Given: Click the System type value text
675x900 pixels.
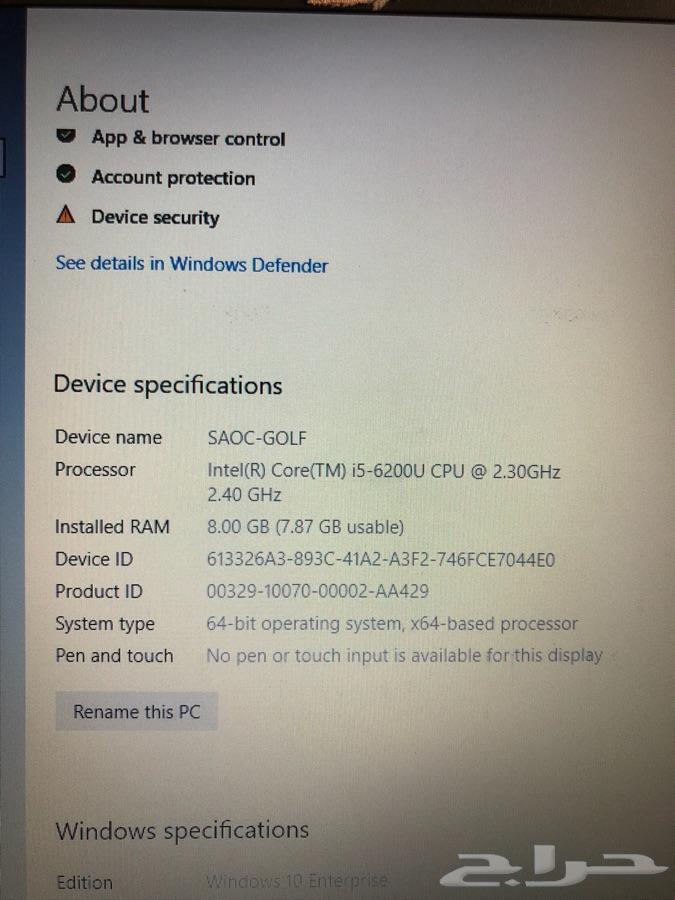Looking at the screenshot, I should tap(392, 624).
